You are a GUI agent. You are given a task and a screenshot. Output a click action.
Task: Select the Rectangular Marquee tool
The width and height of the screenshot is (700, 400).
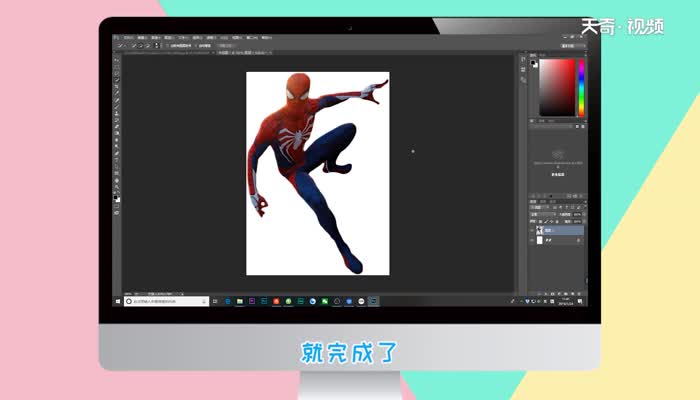pos(117,67)
